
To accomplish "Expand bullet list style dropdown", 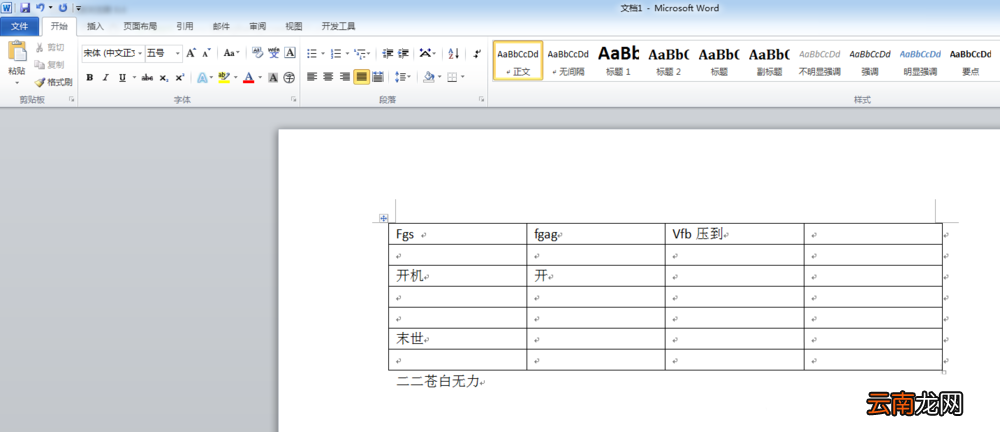I will (323, 54).
